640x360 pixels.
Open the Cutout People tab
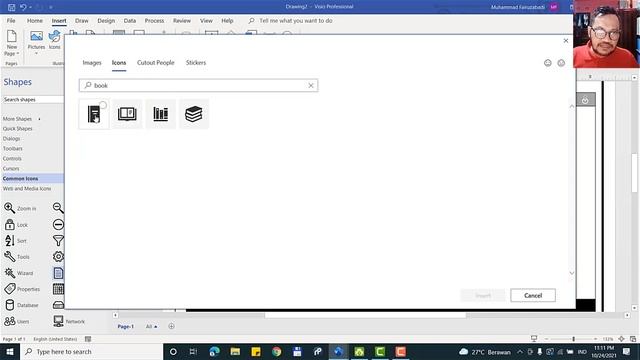(x=156, y=62)
